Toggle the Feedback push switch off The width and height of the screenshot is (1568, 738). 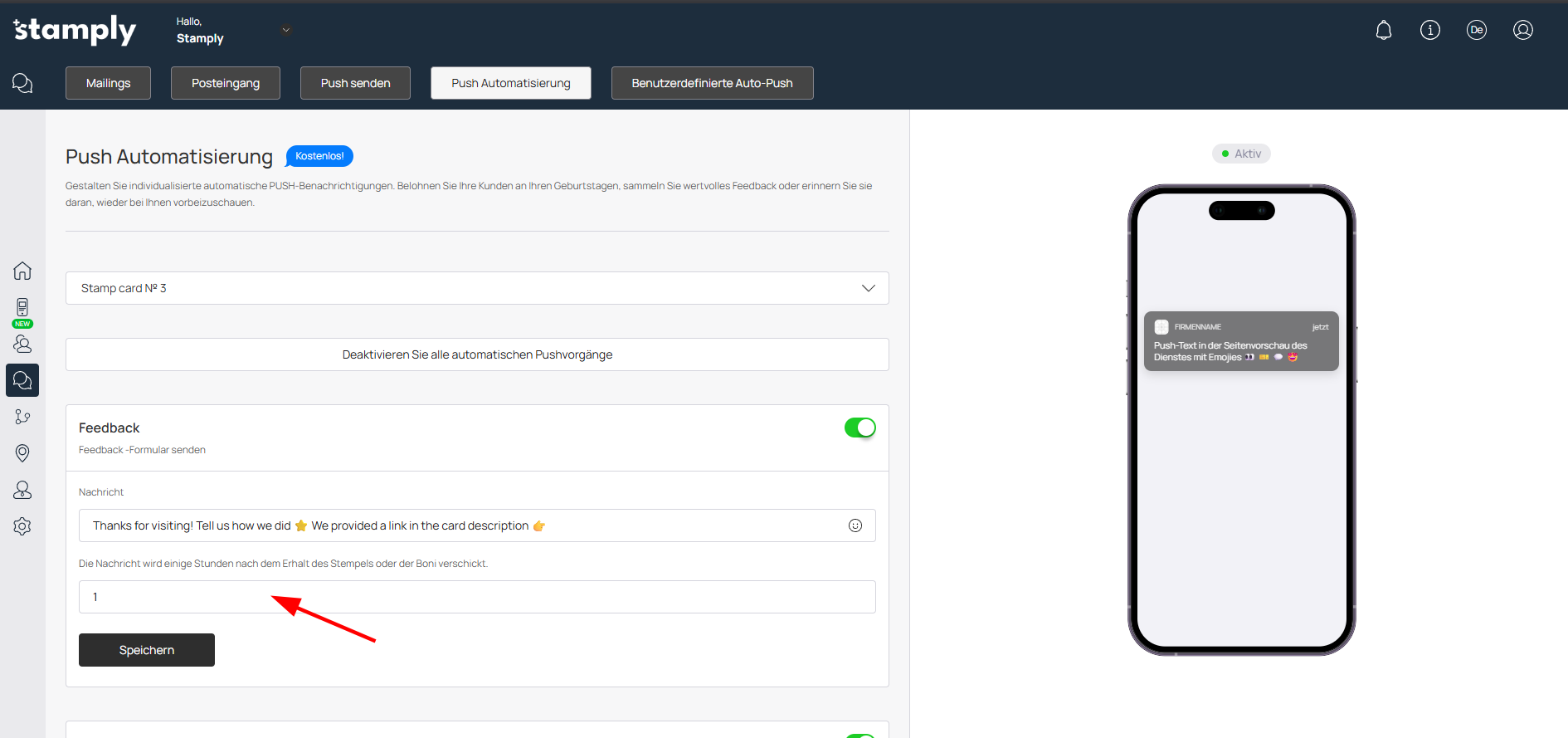tap(859, 428)
